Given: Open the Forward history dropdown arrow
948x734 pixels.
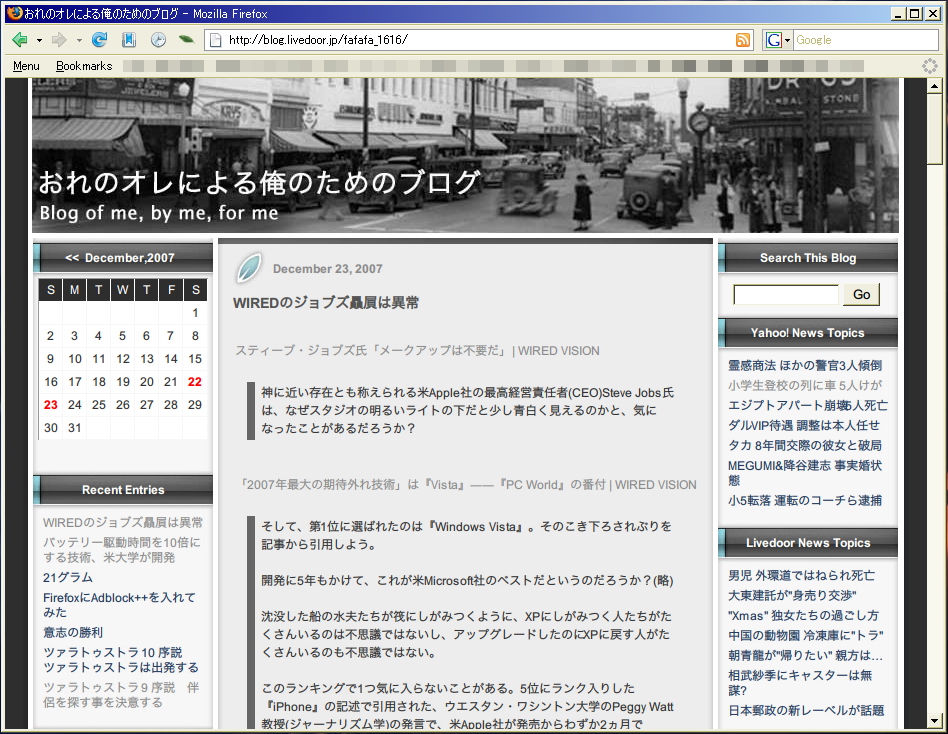Looking at the screenshot, I should click(79, 41).
